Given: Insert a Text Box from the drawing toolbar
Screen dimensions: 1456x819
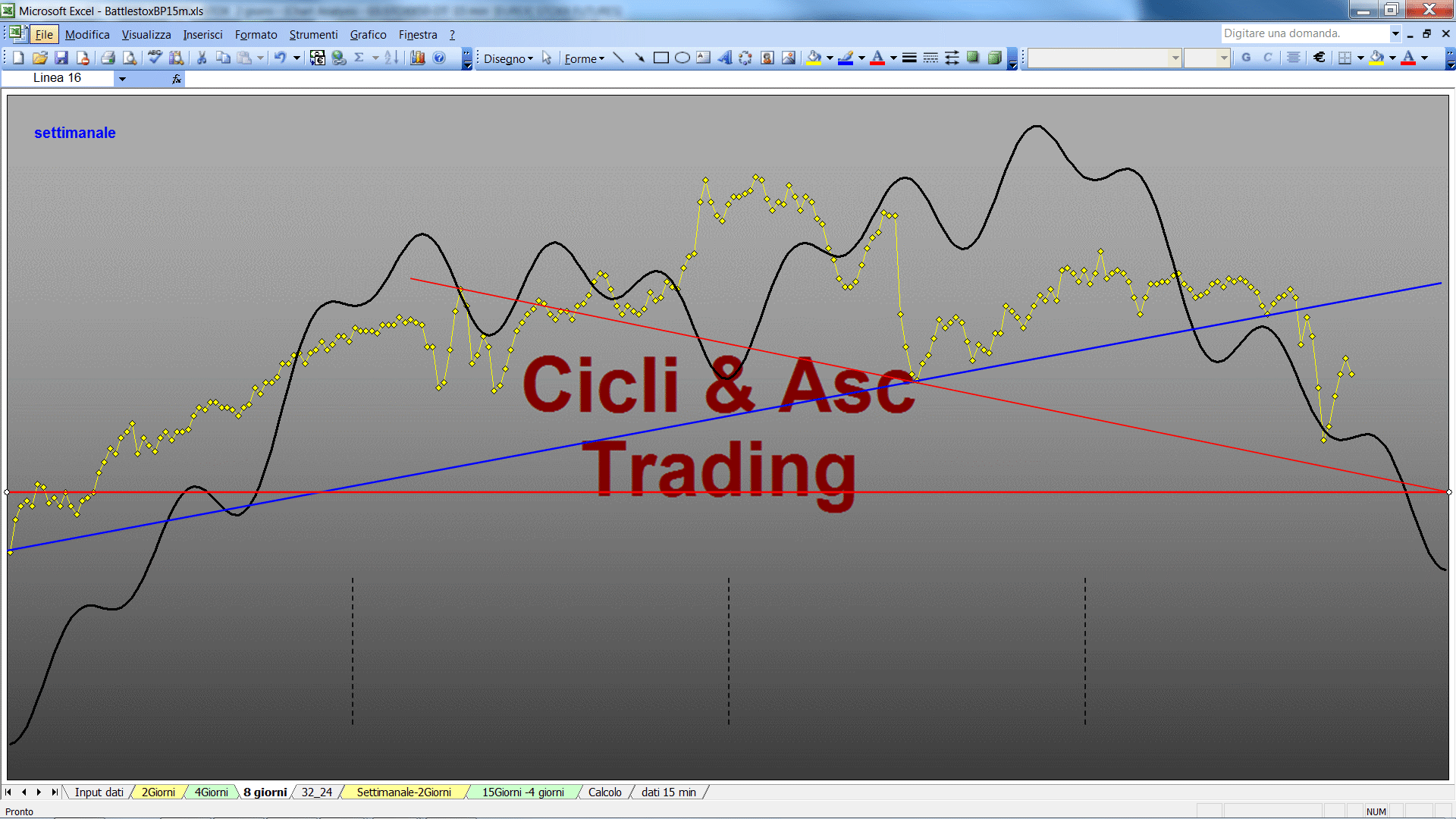Looking at the screenshot, I should (704, 58).
